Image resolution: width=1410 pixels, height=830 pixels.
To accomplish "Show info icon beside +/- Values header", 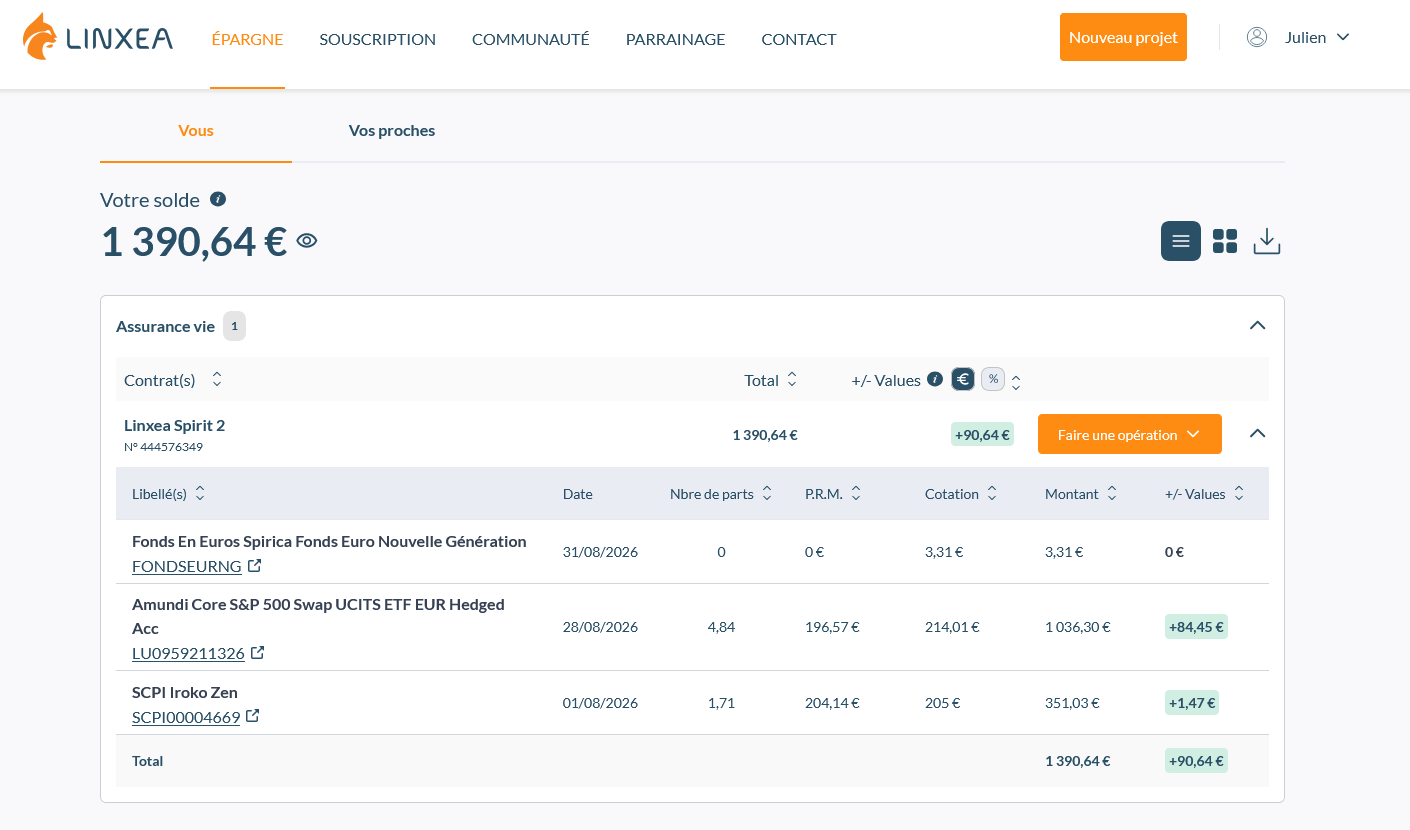I will 935,379.
